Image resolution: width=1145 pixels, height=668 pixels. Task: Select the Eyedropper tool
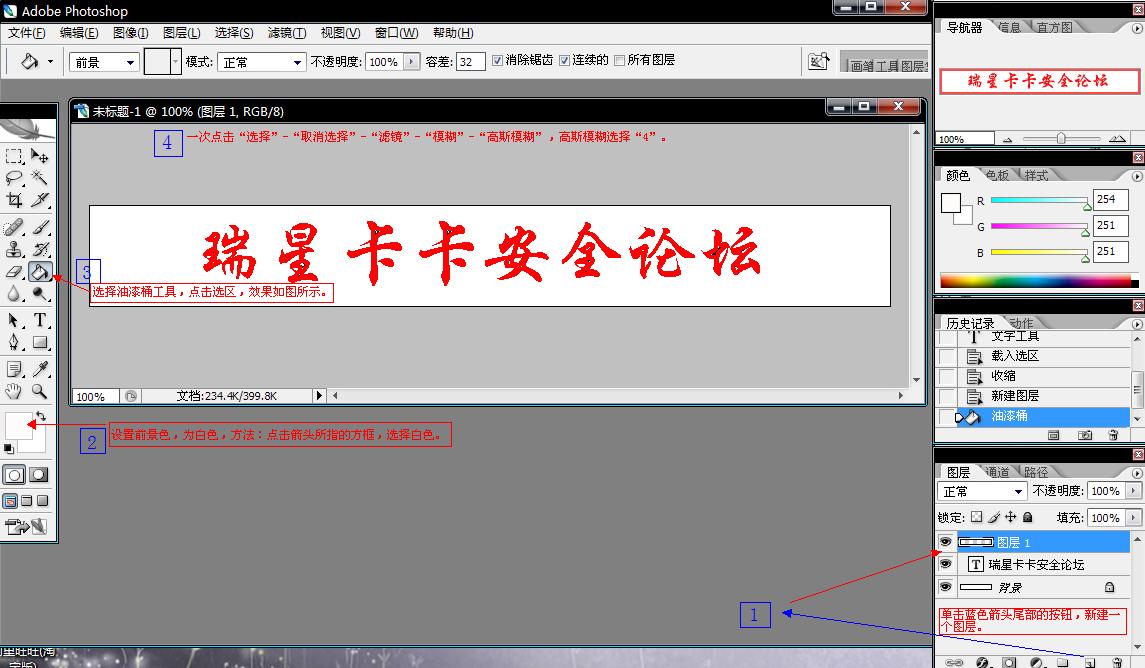point(39,369)
